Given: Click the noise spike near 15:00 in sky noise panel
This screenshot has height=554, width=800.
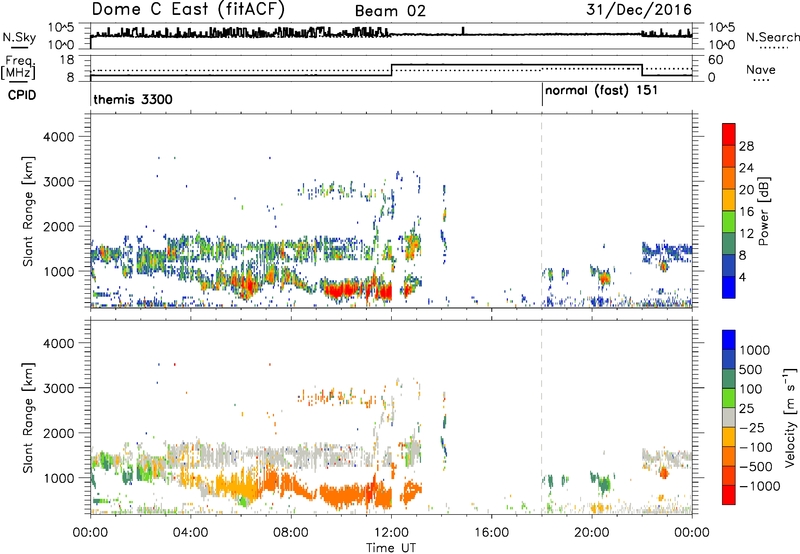Looking at the screenshot, I should click(x=463, y=30).
